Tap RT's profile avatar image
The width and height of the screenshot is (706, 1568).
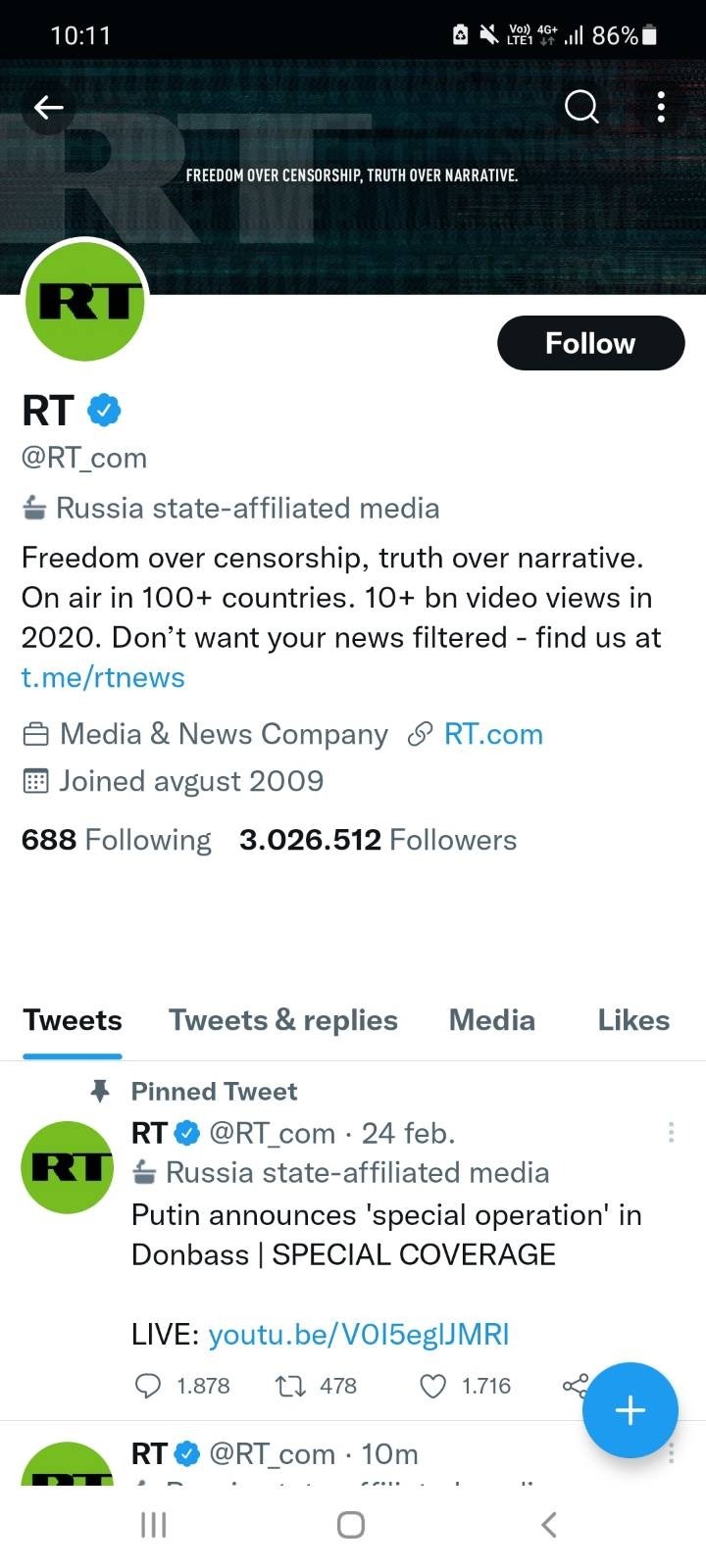pos(85,302)
